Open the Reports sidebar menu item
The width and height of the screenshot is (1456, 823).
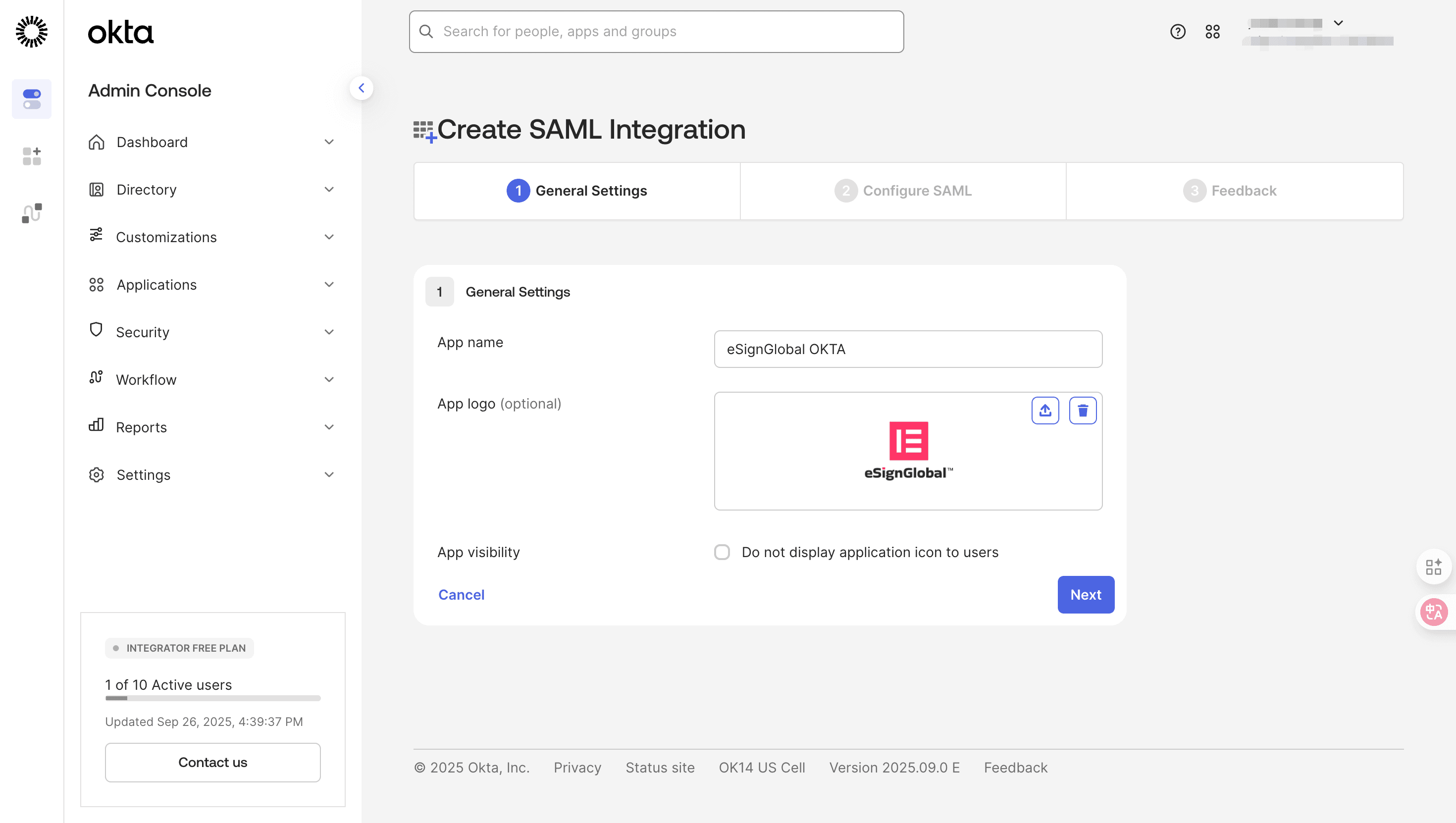pos(141,427)
